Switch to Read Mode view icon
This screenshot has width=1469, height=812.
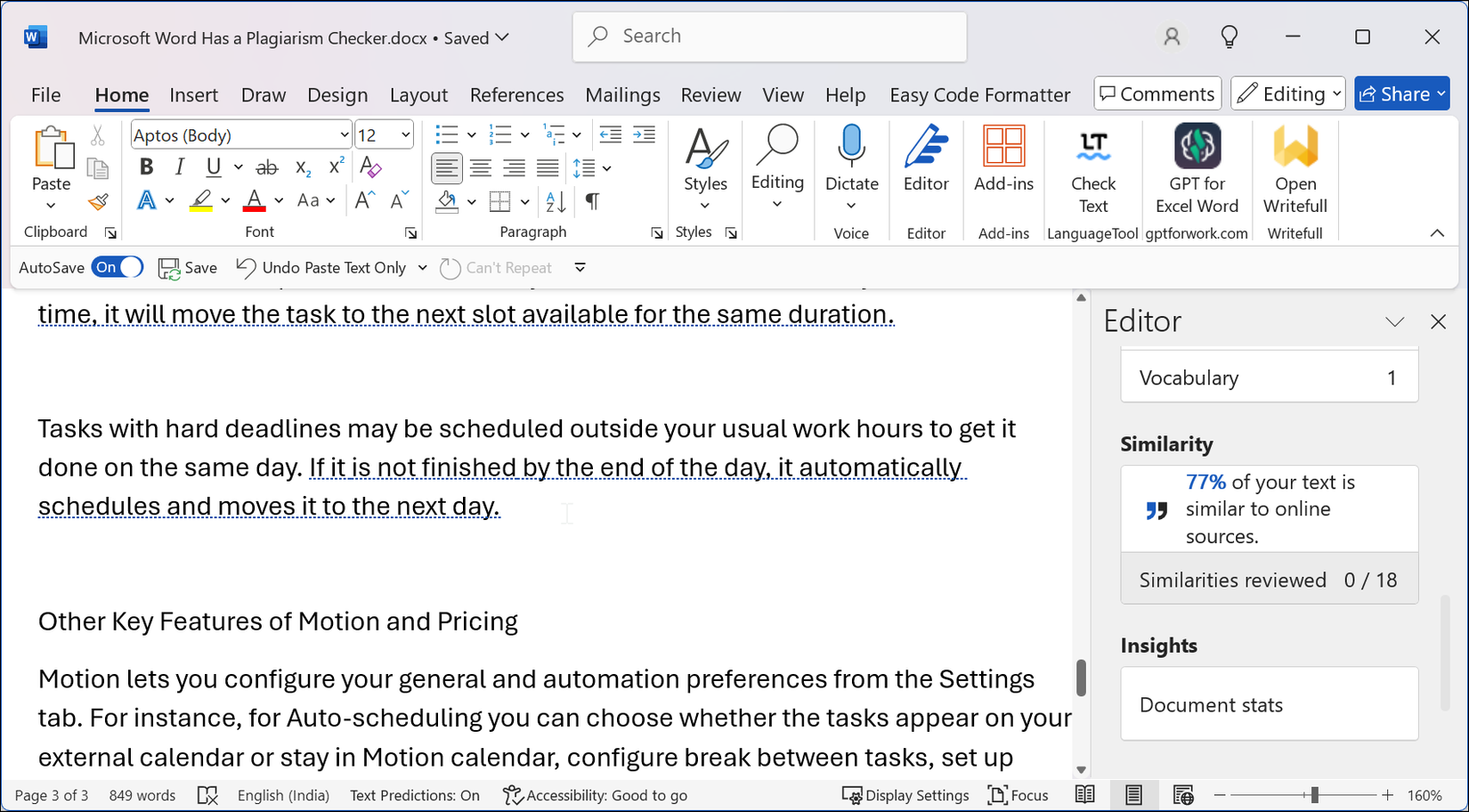(x=1085, y=794)
